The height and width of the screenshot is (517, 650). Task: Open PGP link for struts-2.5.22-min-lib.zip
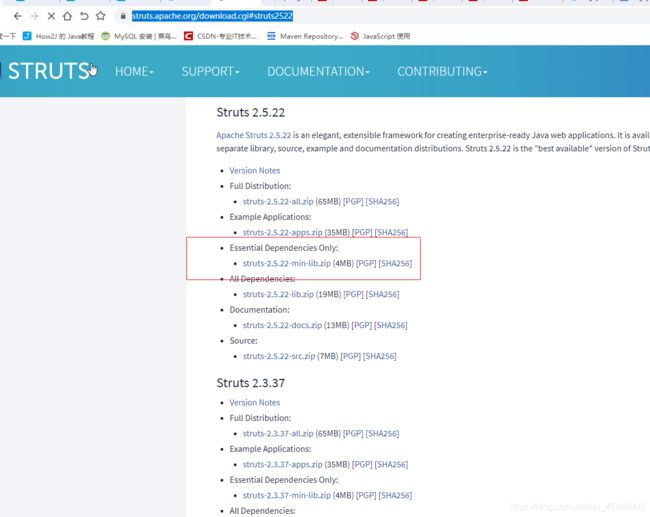coord(366,263)
